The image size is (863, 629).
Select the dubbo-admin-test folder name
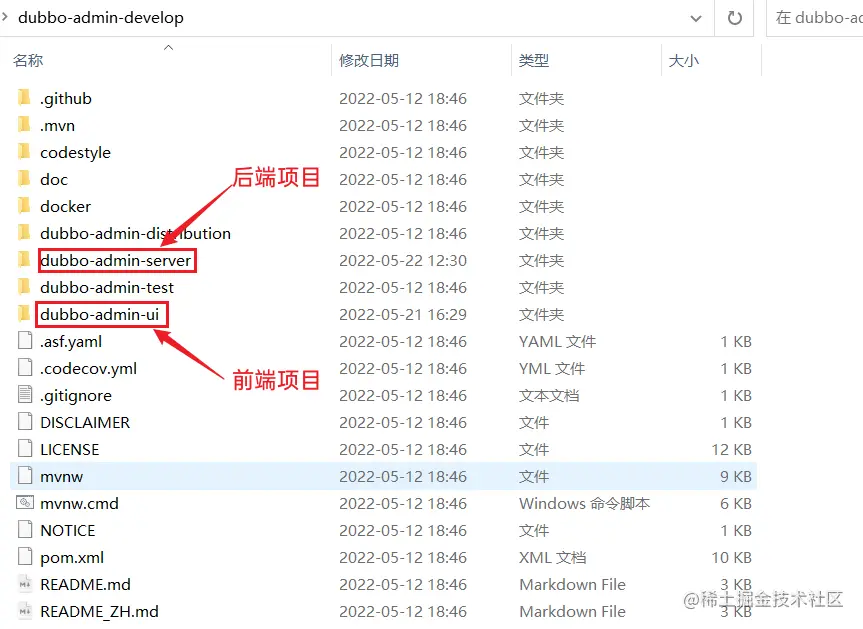107,287
